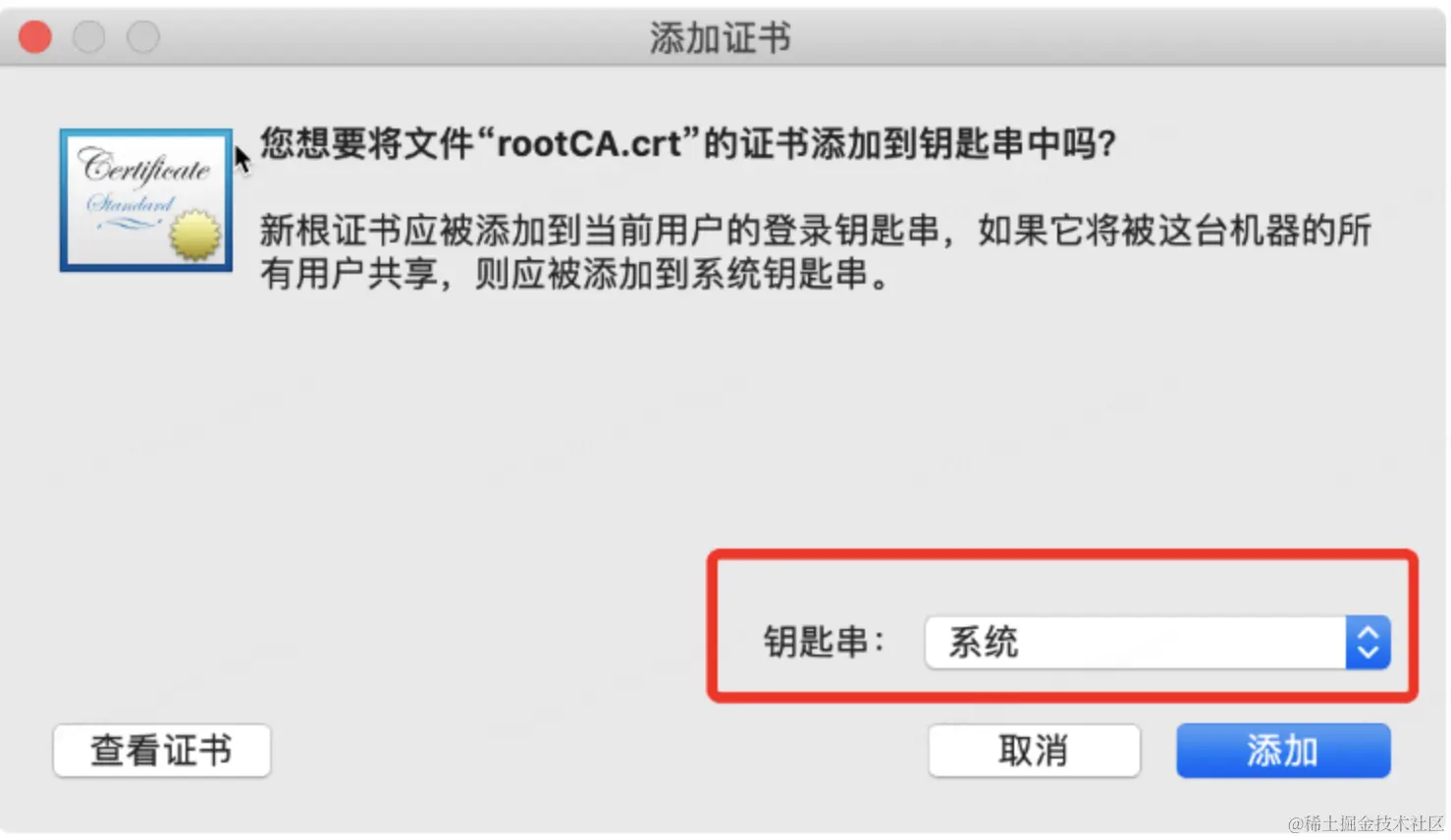Screen dimensions: 1451x840
Task: Close the 添加证书 dialog with red button
Action: (35, 37)
